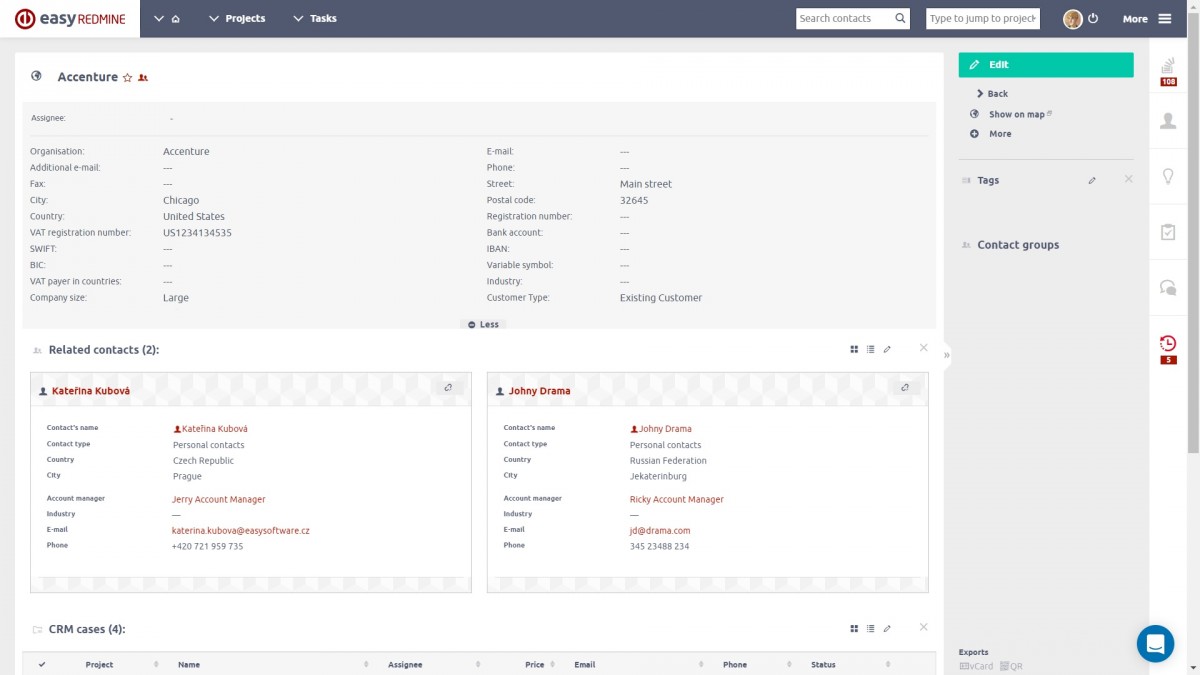The height and width of the screenshot is (675, 1200).
Task: Open the time history icon with 5 badge
Action: pyautogui.click(x=1168, y=348)
